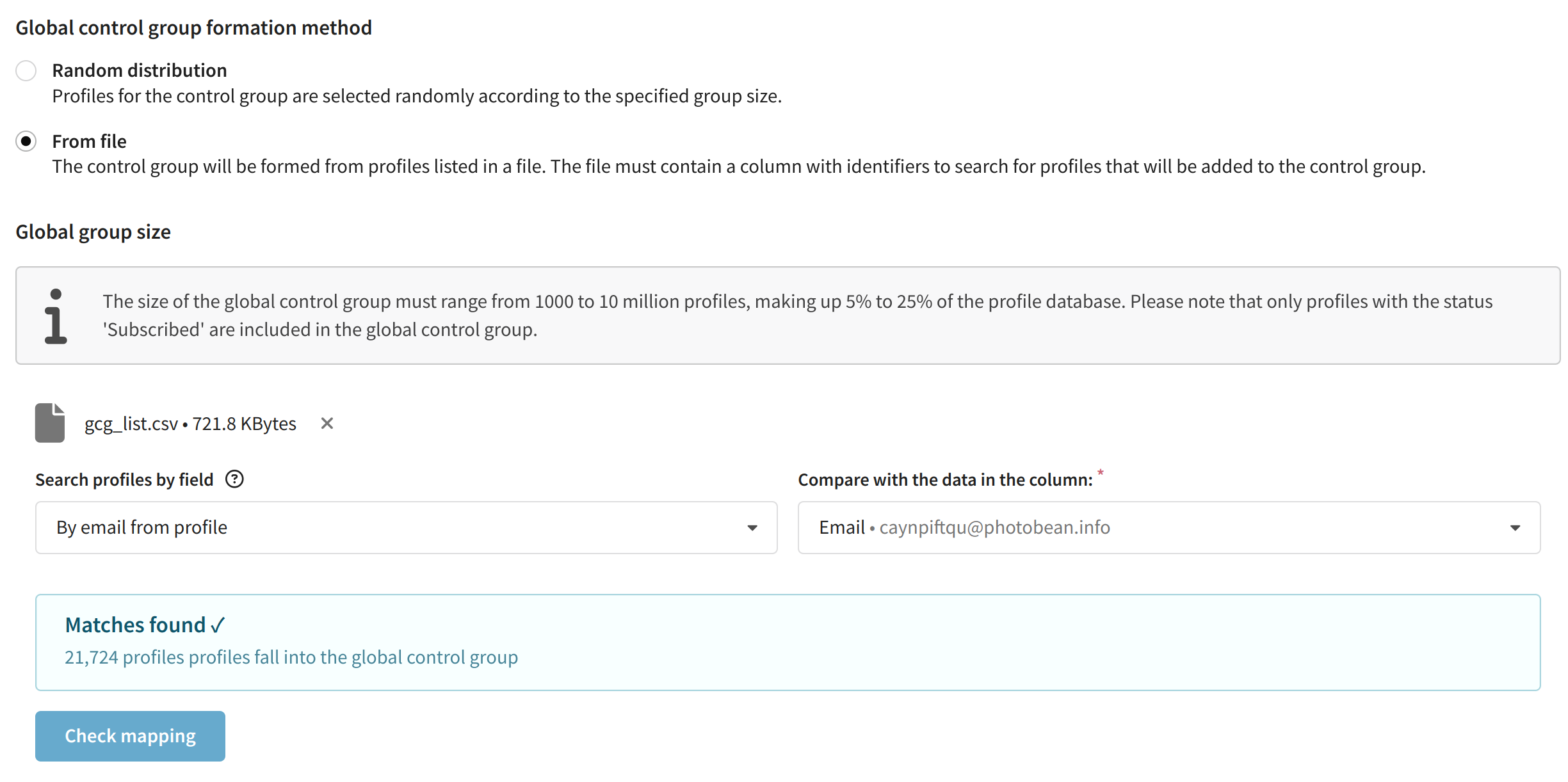The width and height of the screenshot is (1568, 782).
Task: Click the 21,724 profiles match message
Action: coord(291,657)
